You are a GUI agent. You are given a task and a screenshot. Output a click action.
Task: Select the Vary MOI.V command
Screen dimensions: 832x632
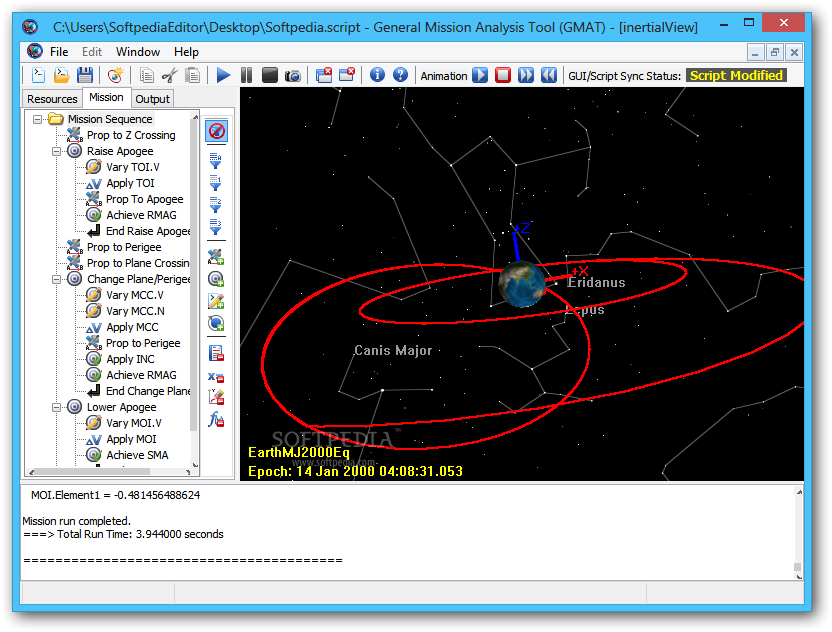[x=134, y=423]
